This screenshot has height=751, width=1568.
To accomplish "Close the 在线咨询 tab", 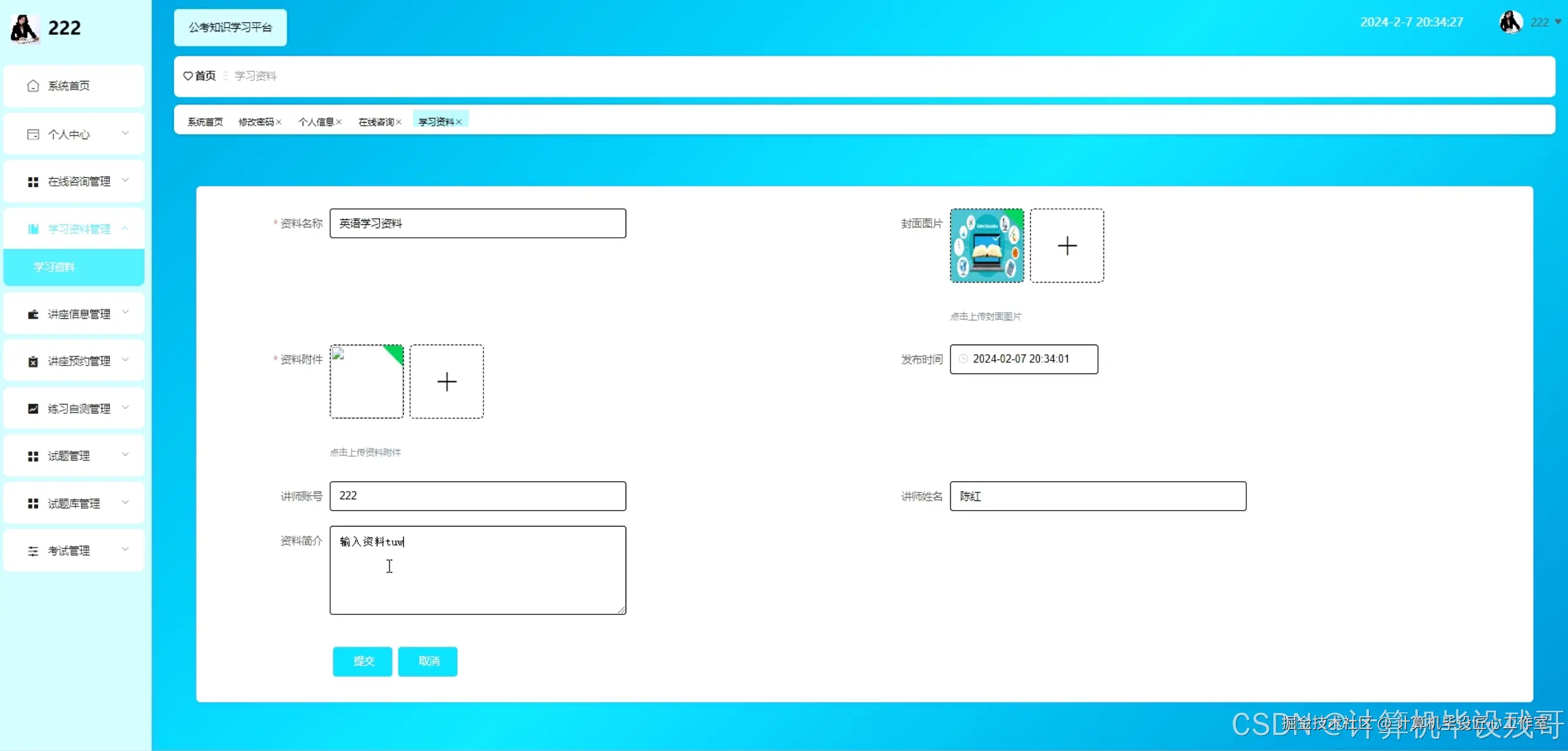I will (x=399, y=122).
